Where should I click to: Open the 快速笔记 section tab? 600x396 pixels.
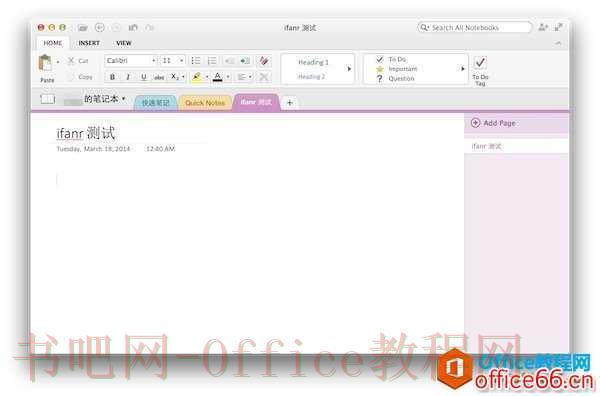tap(155, 103)
